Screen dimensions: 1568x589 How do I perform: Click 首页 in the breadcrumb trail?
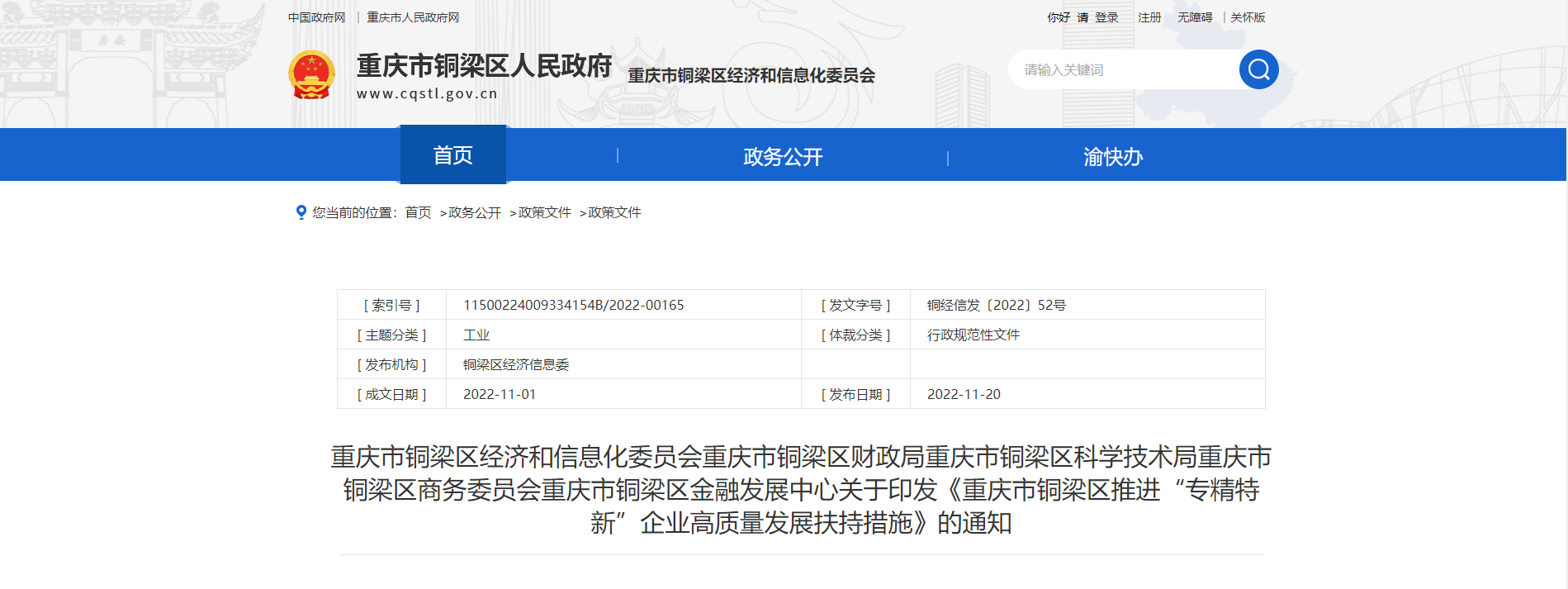[x=418, y=213]
